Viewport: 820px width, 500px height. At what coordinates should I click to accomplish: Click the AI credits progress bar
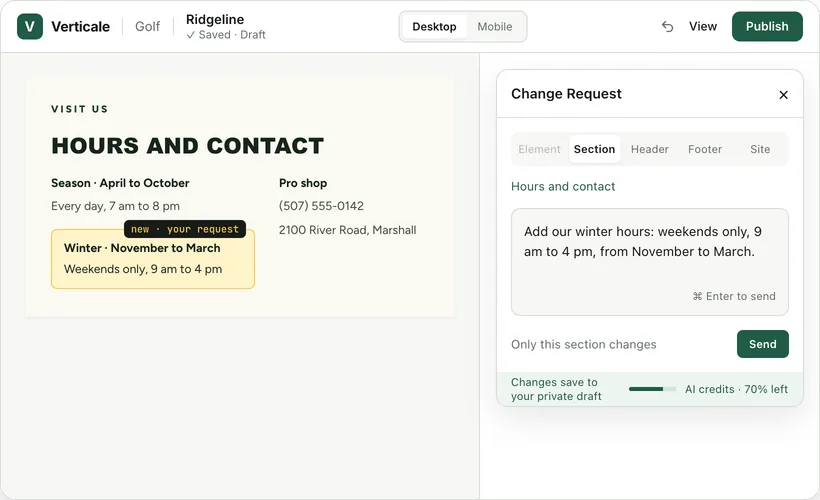652,389
